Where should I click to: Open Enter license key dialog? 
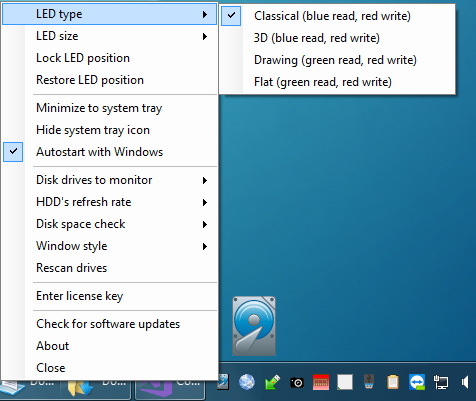click(109, 296)
